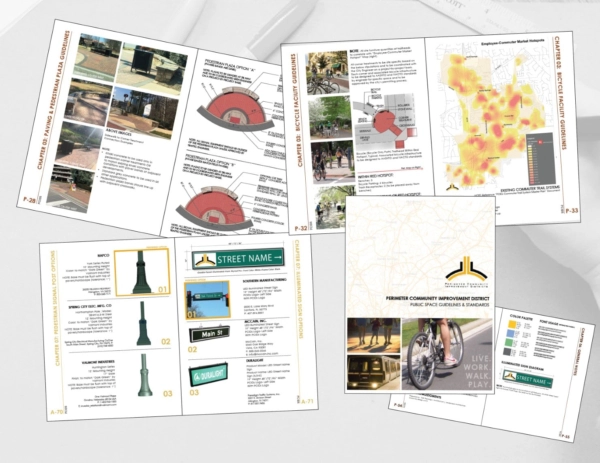Select the pedestrians walking photo on the cover
The width and height of the screenshot is (600, 463).
click(373, 335)
